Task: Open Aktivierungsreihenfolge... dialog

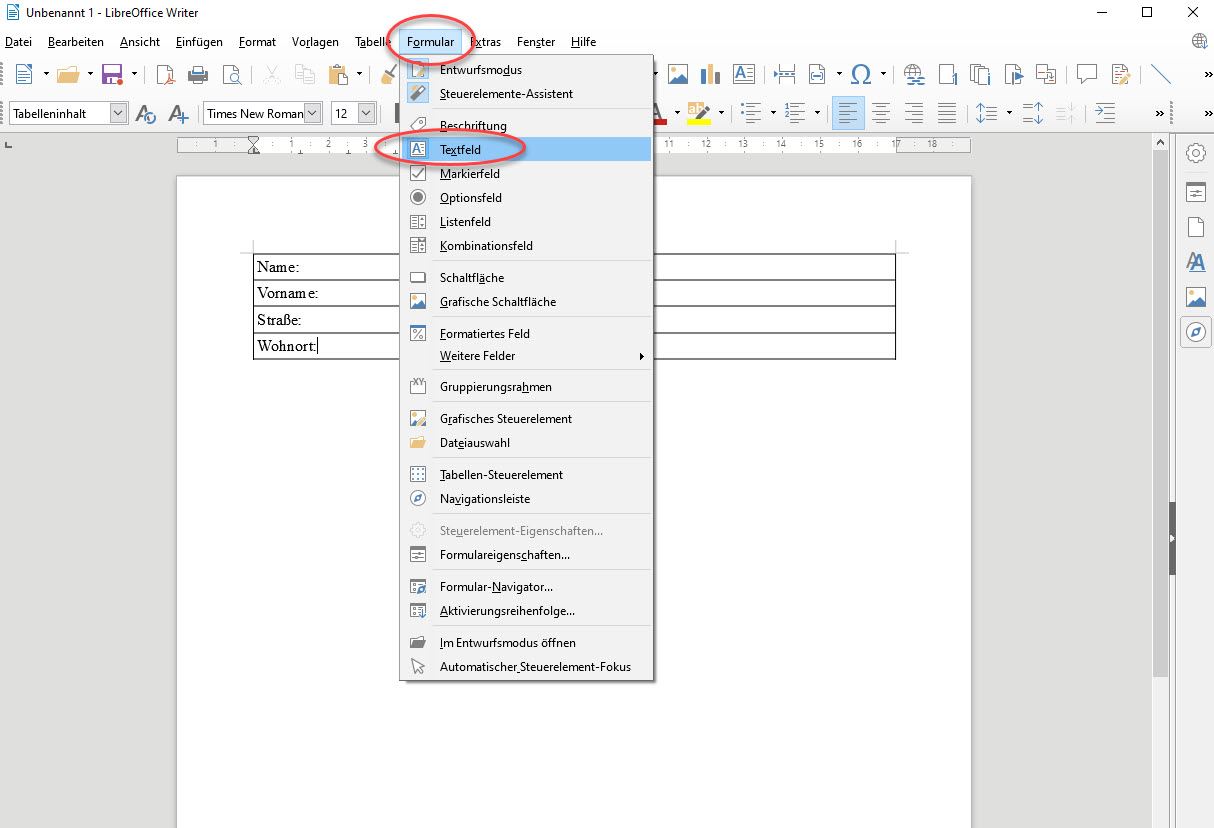Action: 526,611
